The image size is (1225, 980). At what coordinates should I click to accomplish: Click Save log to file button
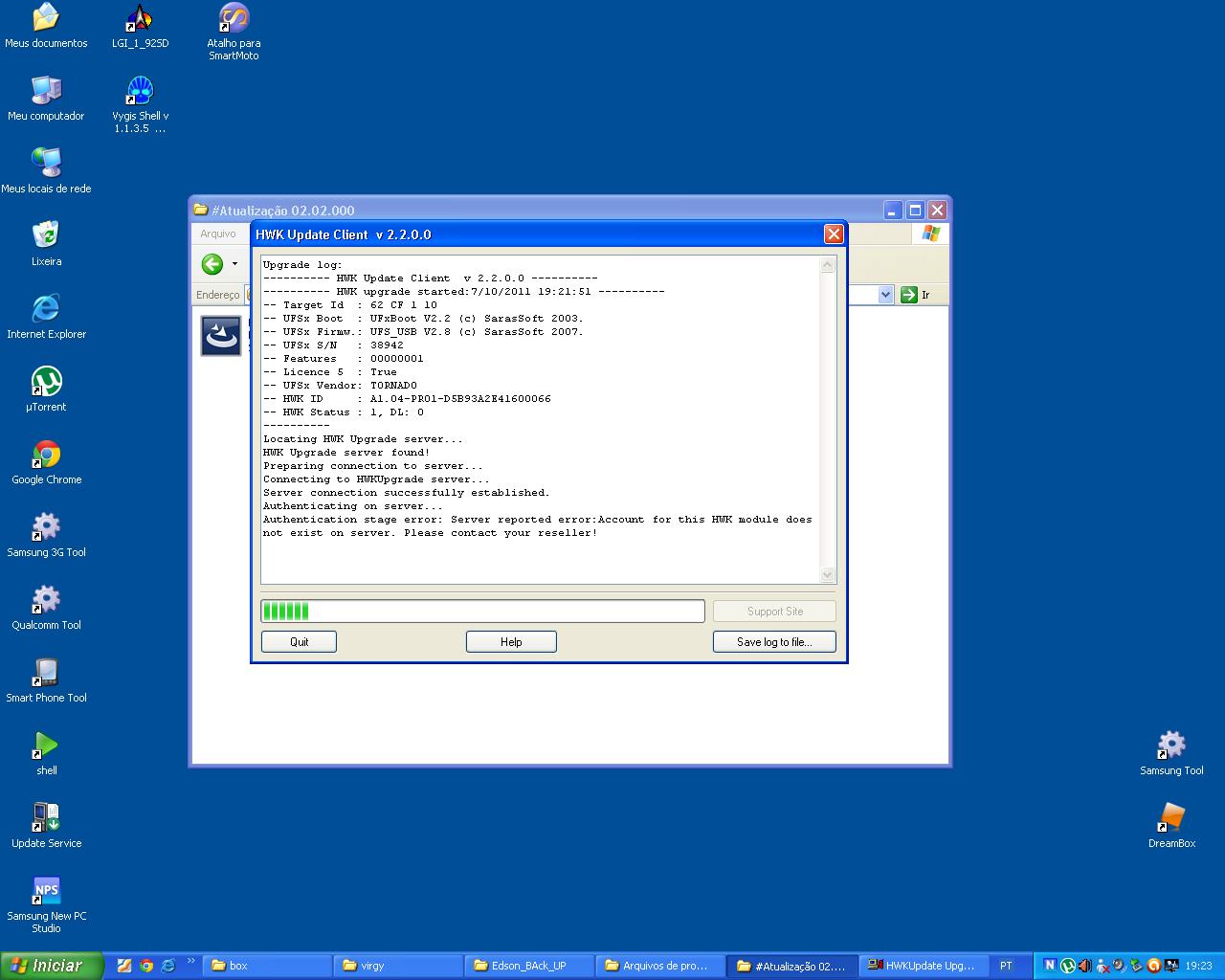click(x=774, y=642)
